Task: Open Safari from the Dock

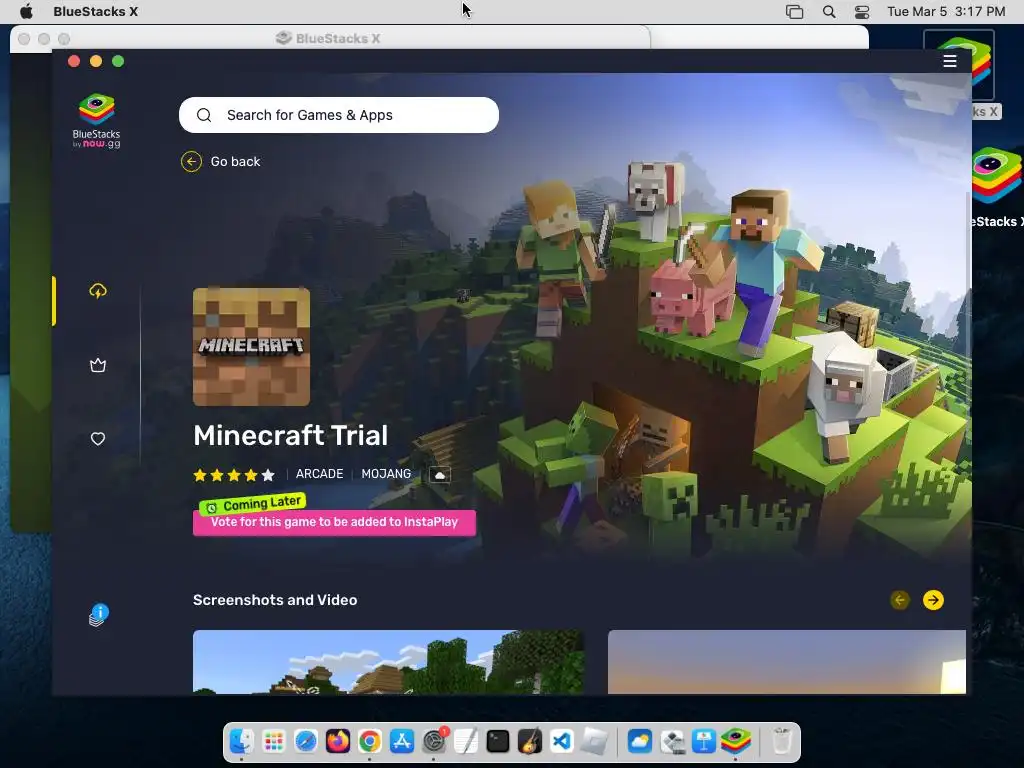Action: coord(306,742)
